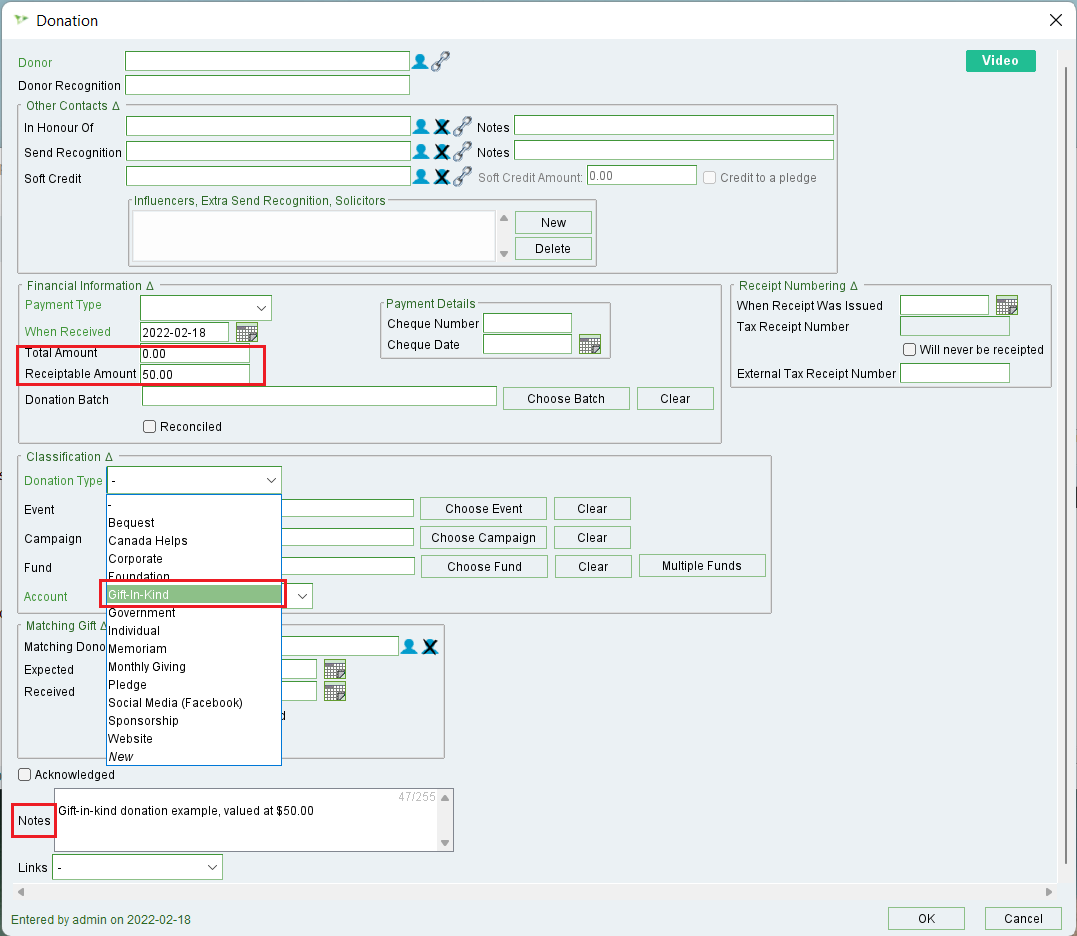1077x936 pixels.
Task: Click the green Video button
Action: [x=1000, y=61]
